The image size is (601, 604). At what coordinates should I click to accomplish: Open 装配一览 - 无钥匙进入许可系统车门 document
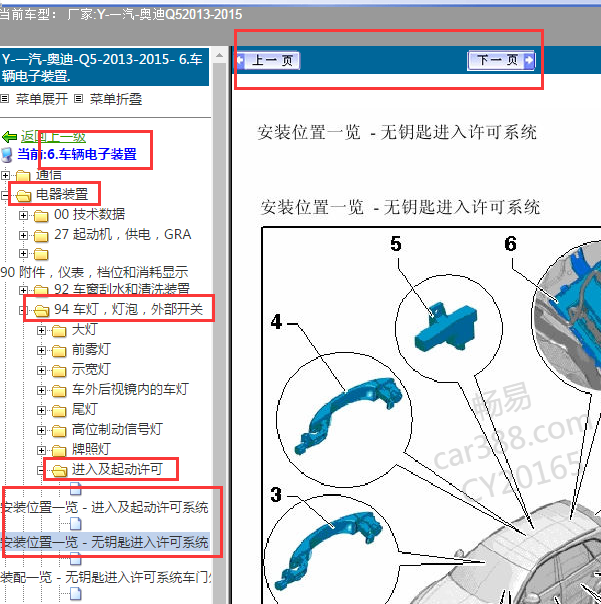pos(105,577)
